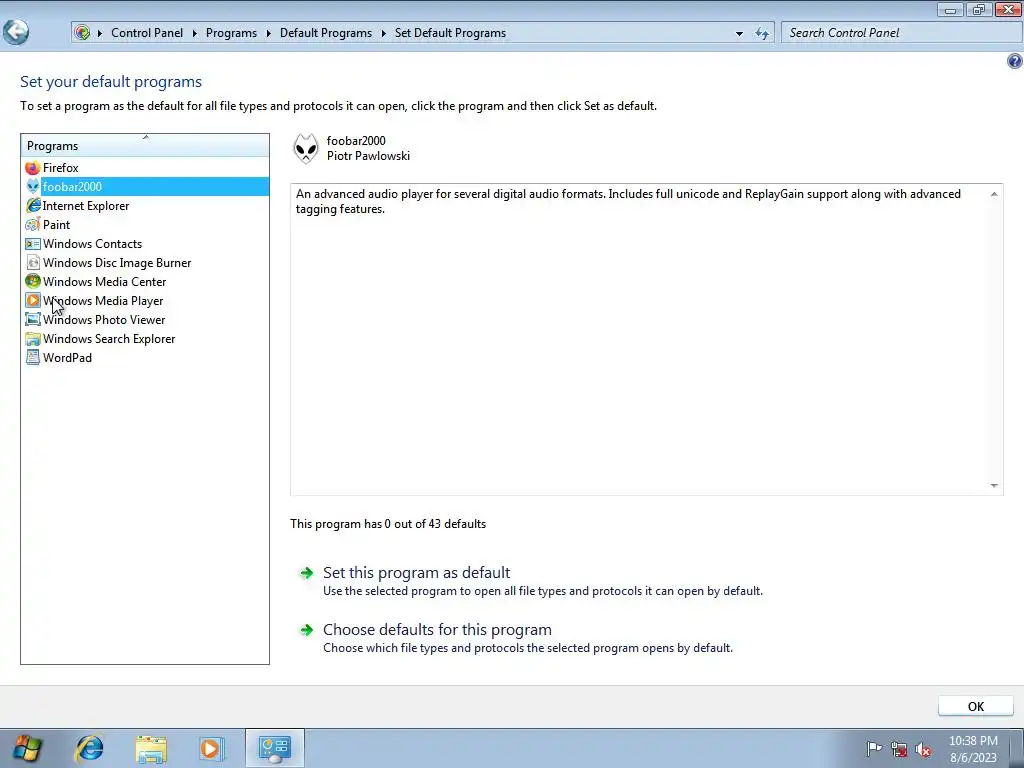Click Windows Disc Image Burner icon

tap(33, 263)
